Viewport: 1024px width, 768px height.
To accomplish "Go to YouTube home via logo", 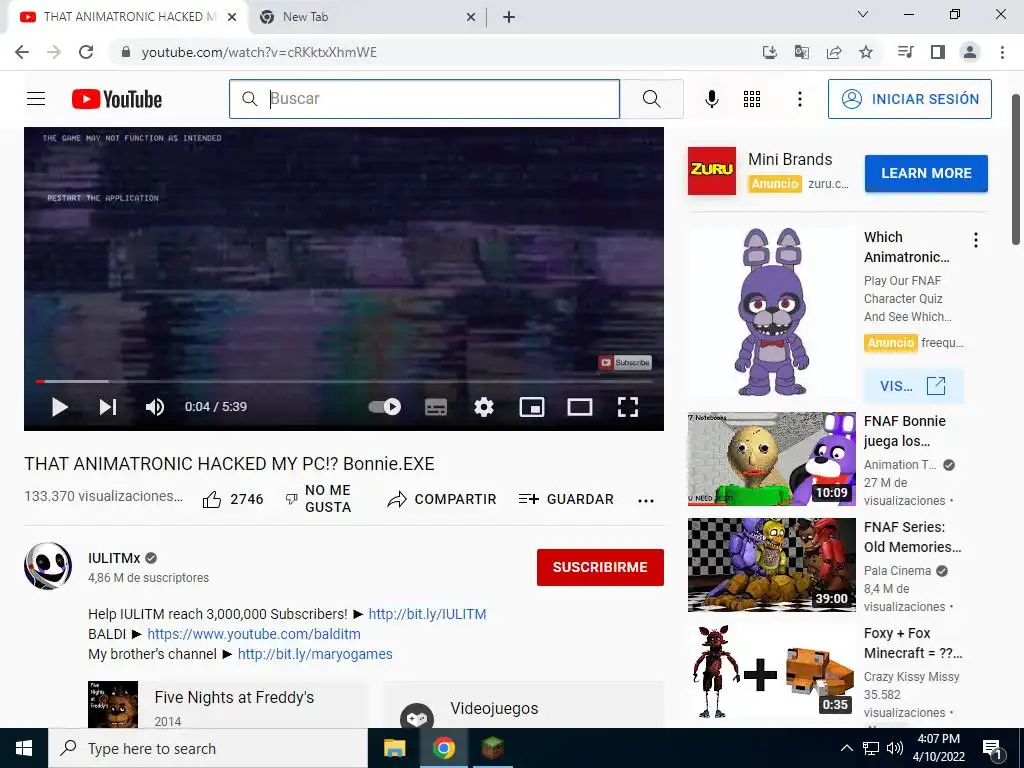I will pyautogui.click(x=117, y=99).
